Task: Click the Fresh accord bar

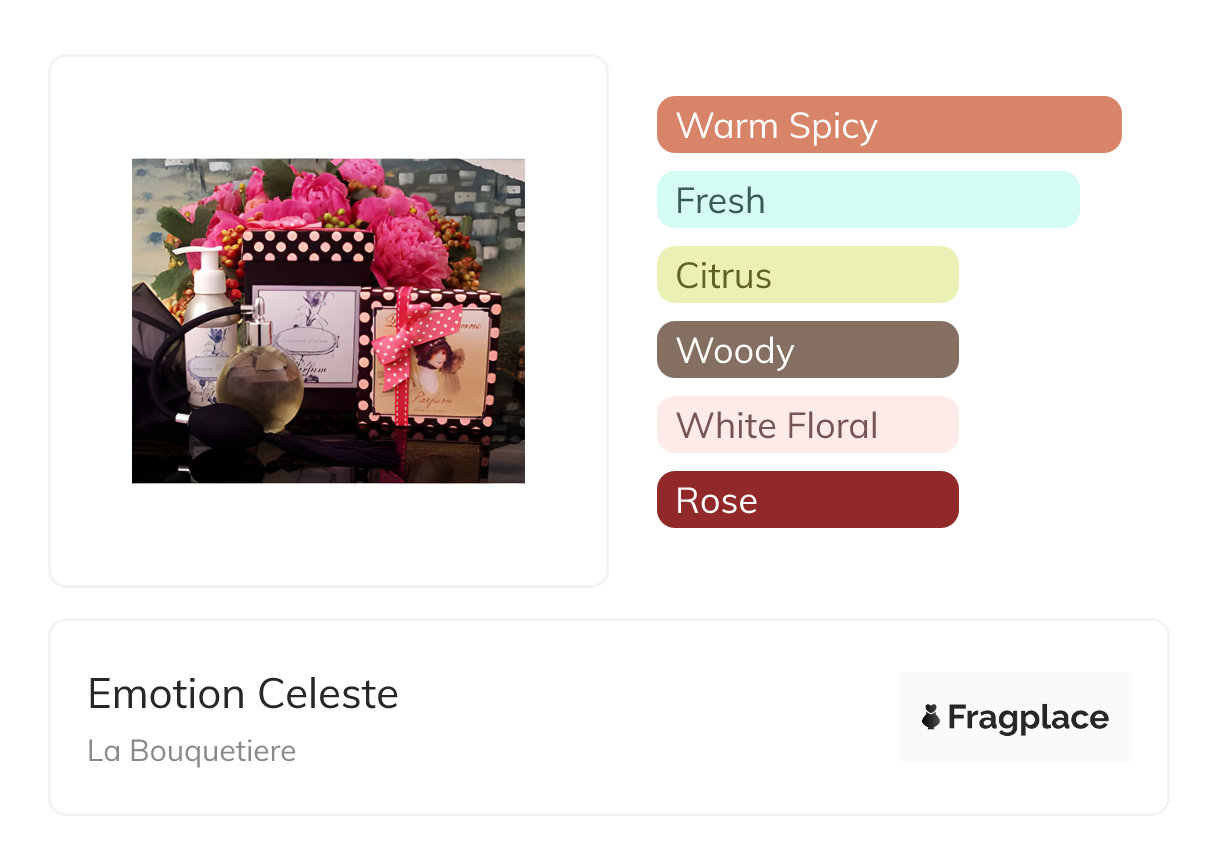Action: click(867, 200)
